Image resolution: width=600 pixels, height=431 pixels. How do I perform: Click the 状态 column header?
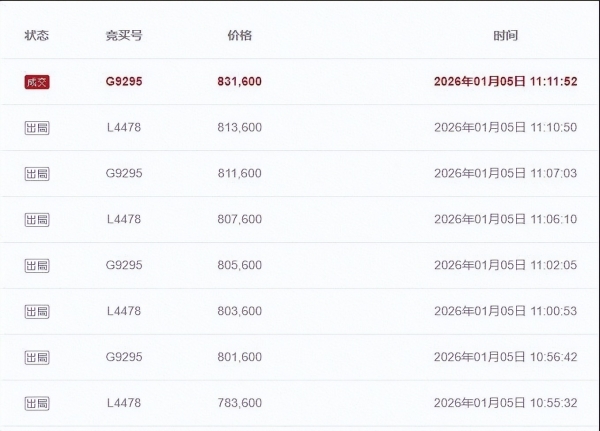[x=37, y=36]
